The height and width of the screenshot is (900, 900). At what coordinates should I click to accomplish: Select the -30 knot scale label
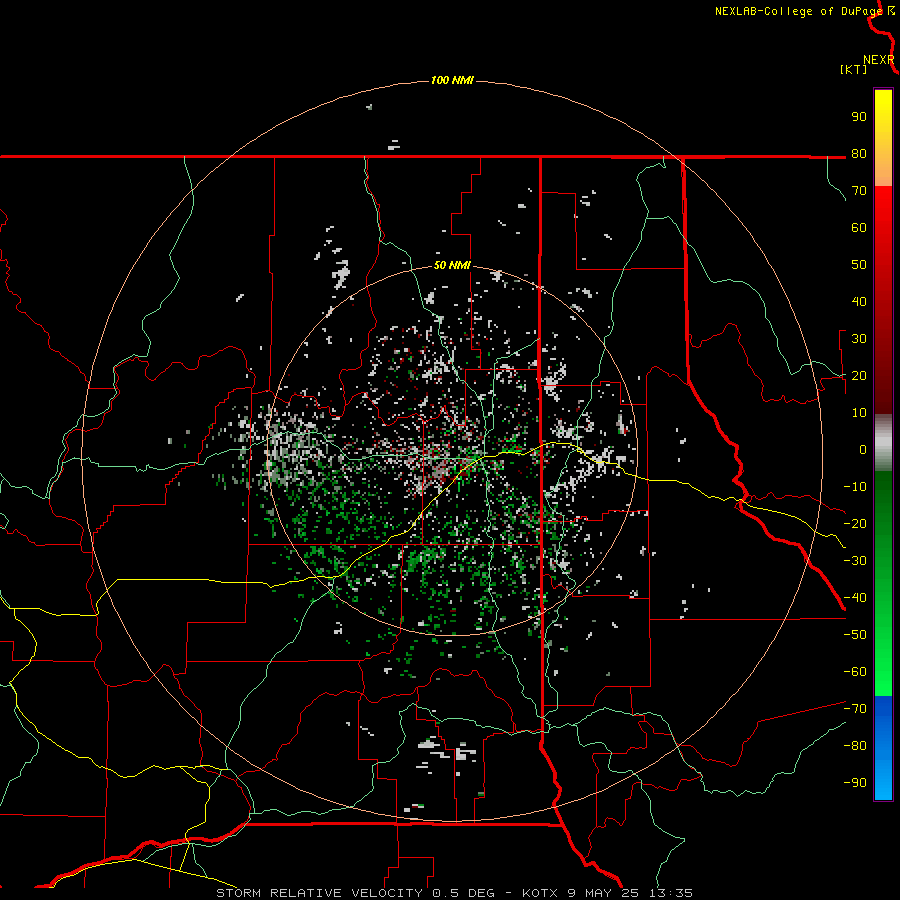[x=855, y=561]
